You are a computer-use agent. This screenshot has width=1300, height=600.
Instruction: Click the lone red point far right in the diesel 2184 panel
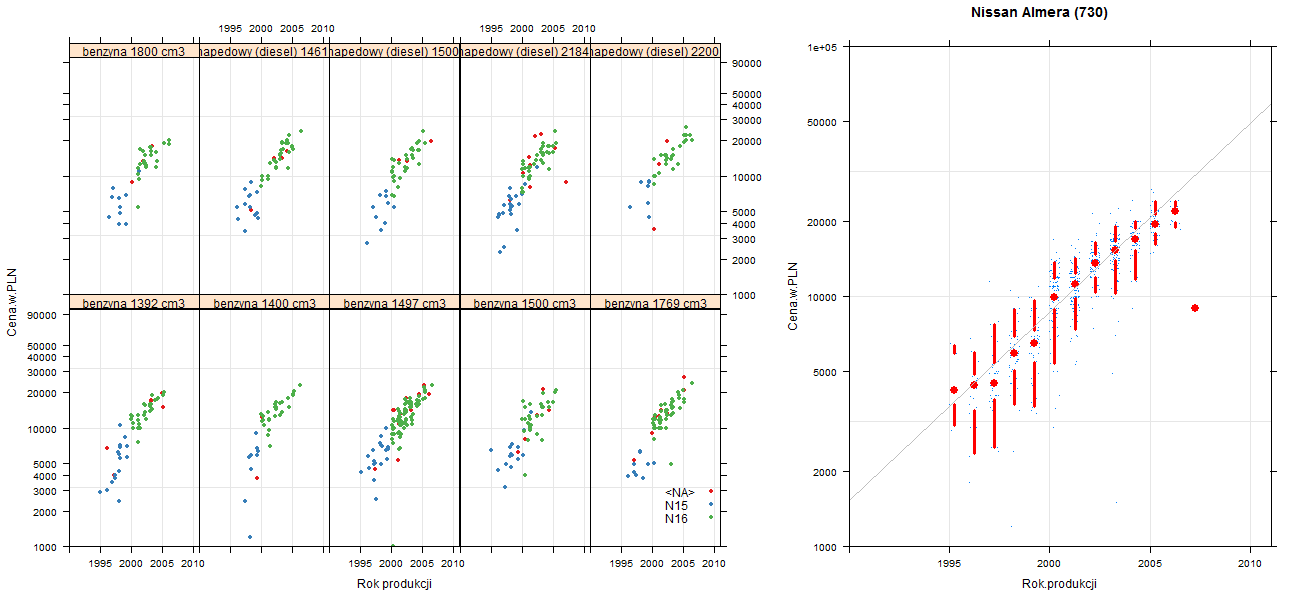coord(566,182)
